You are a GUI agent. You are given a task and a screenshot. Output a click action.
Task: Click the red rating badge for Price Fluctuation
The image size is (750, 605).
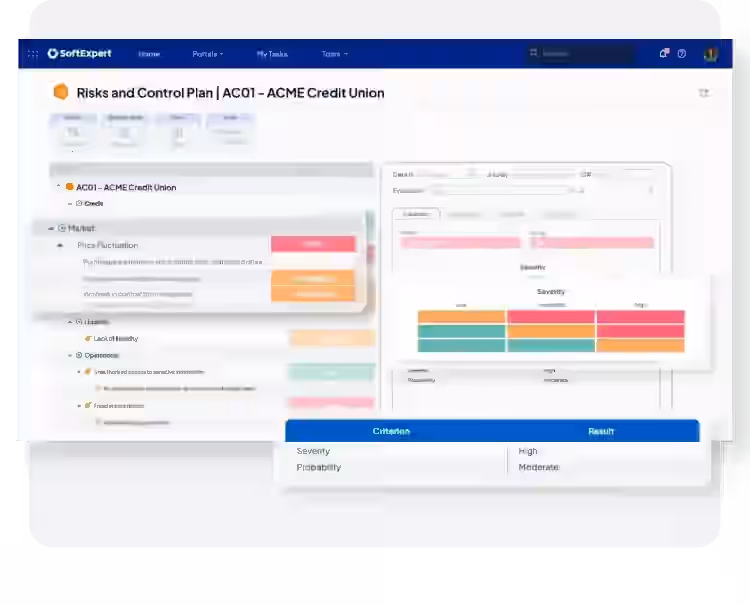click(313, 244)
